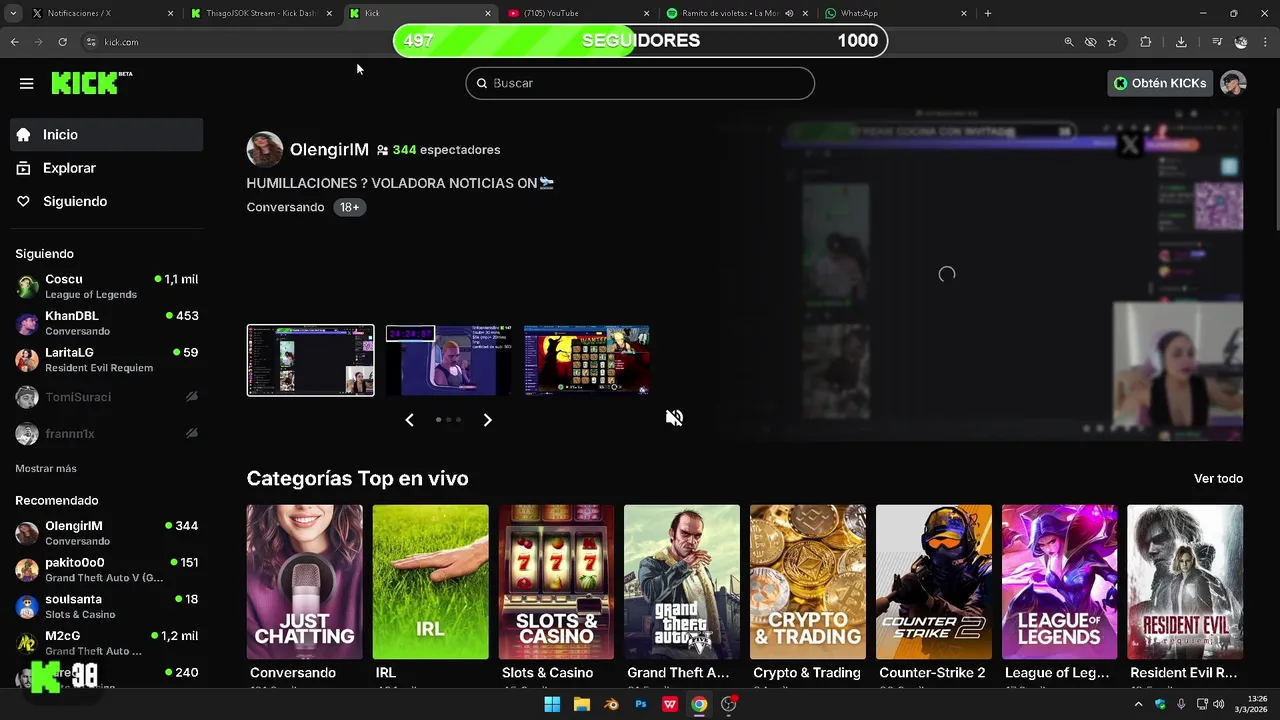The image size is (1280, 720).
Task: Open the user profile avatar on Kick
Action: [1233, 83]
